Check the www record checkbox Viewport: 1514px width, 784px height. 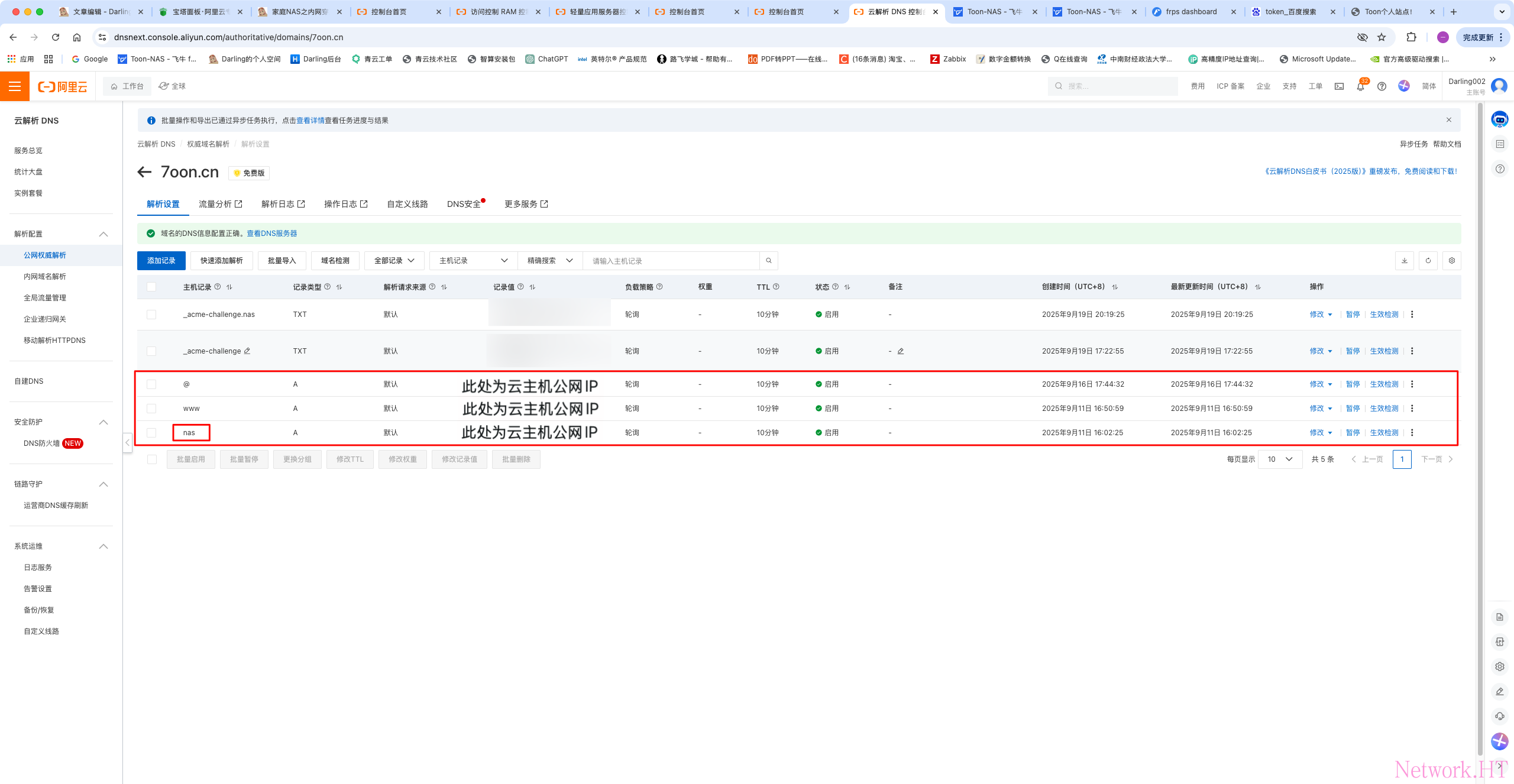(x=151, y=409)
